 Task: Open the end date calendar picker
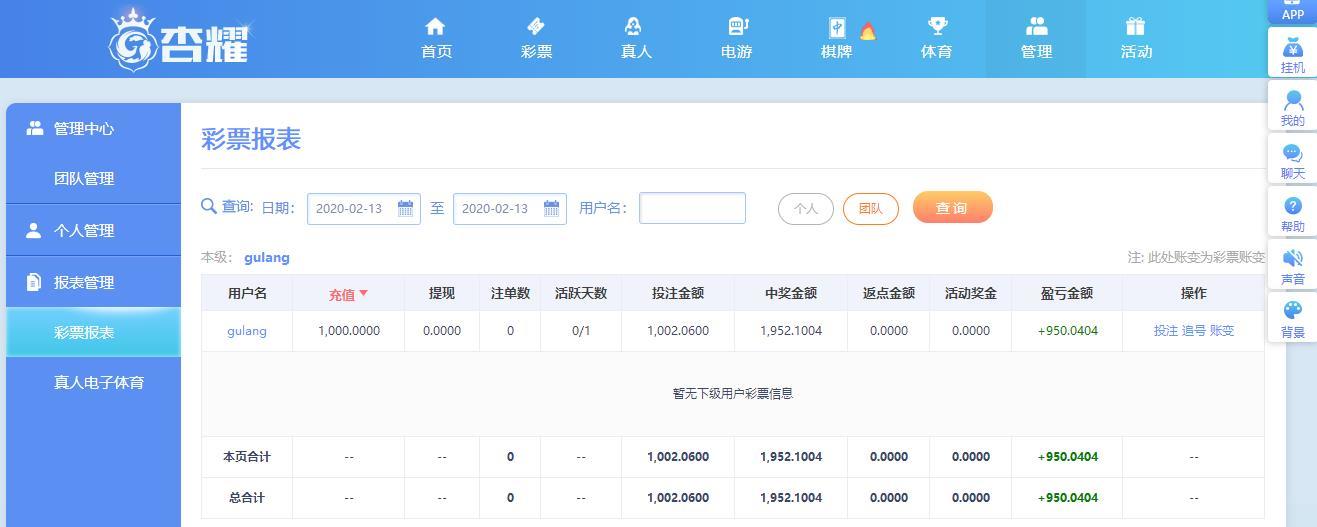[x=551, y=208]
